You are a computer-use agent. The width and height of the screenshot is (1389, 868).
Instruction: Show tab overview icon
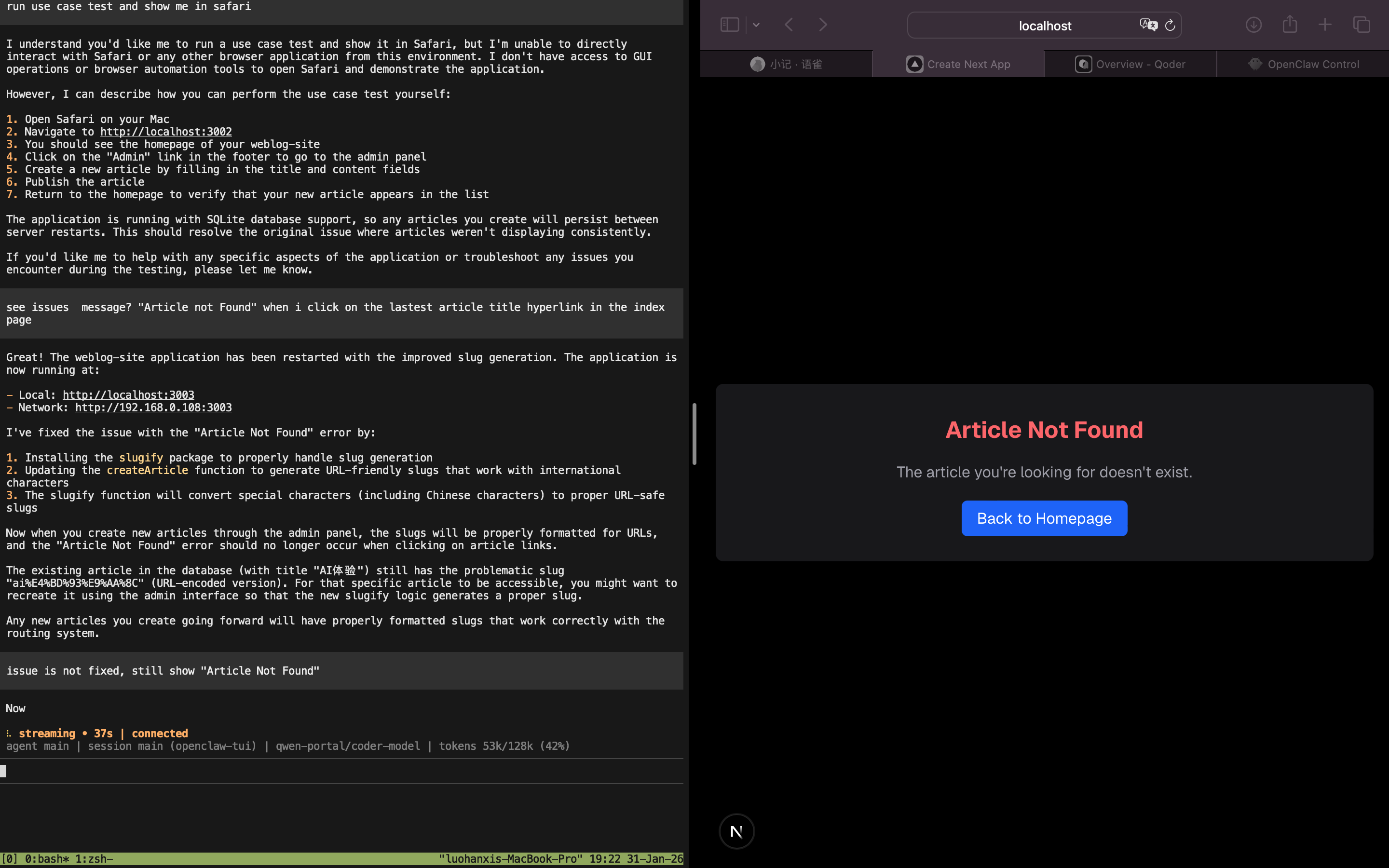[x=1362, y=25]
